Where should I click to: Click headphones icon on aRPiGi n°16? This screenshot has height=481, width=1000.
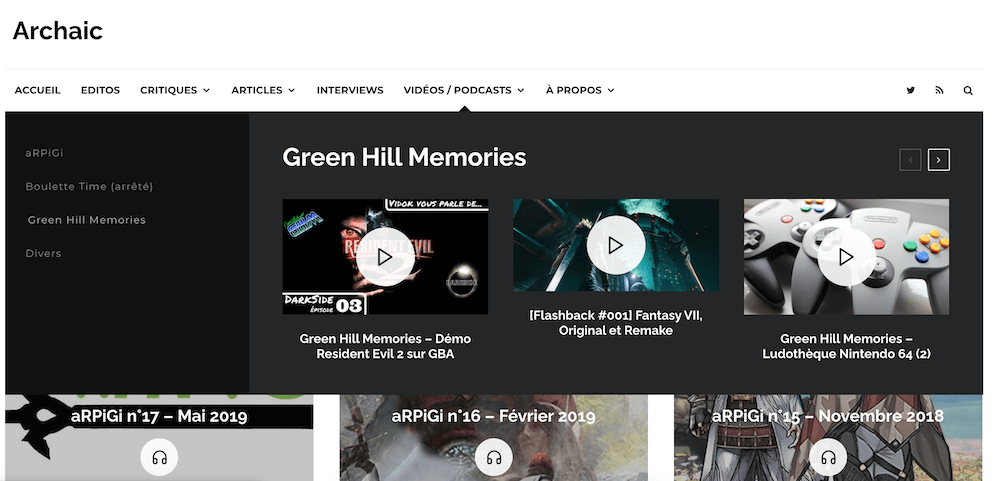(494, 457)
